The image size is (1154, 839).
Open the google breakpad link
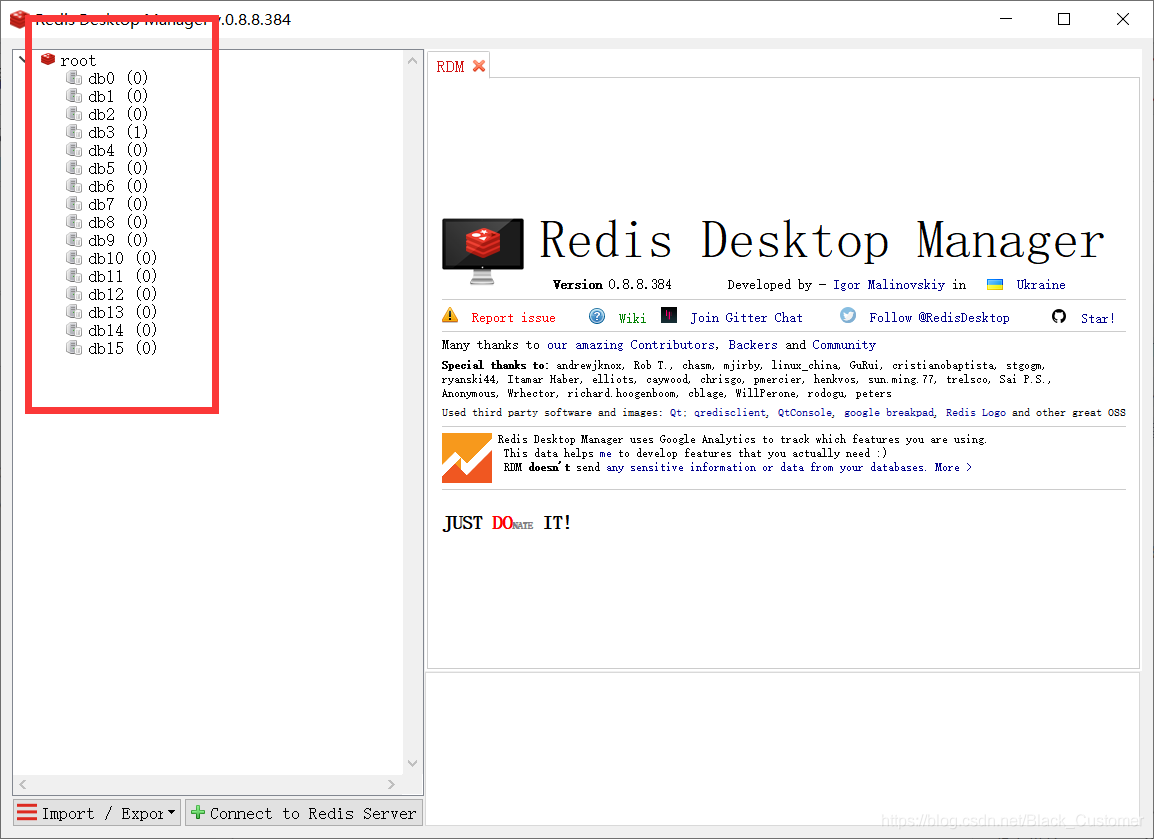coord(889,413)
